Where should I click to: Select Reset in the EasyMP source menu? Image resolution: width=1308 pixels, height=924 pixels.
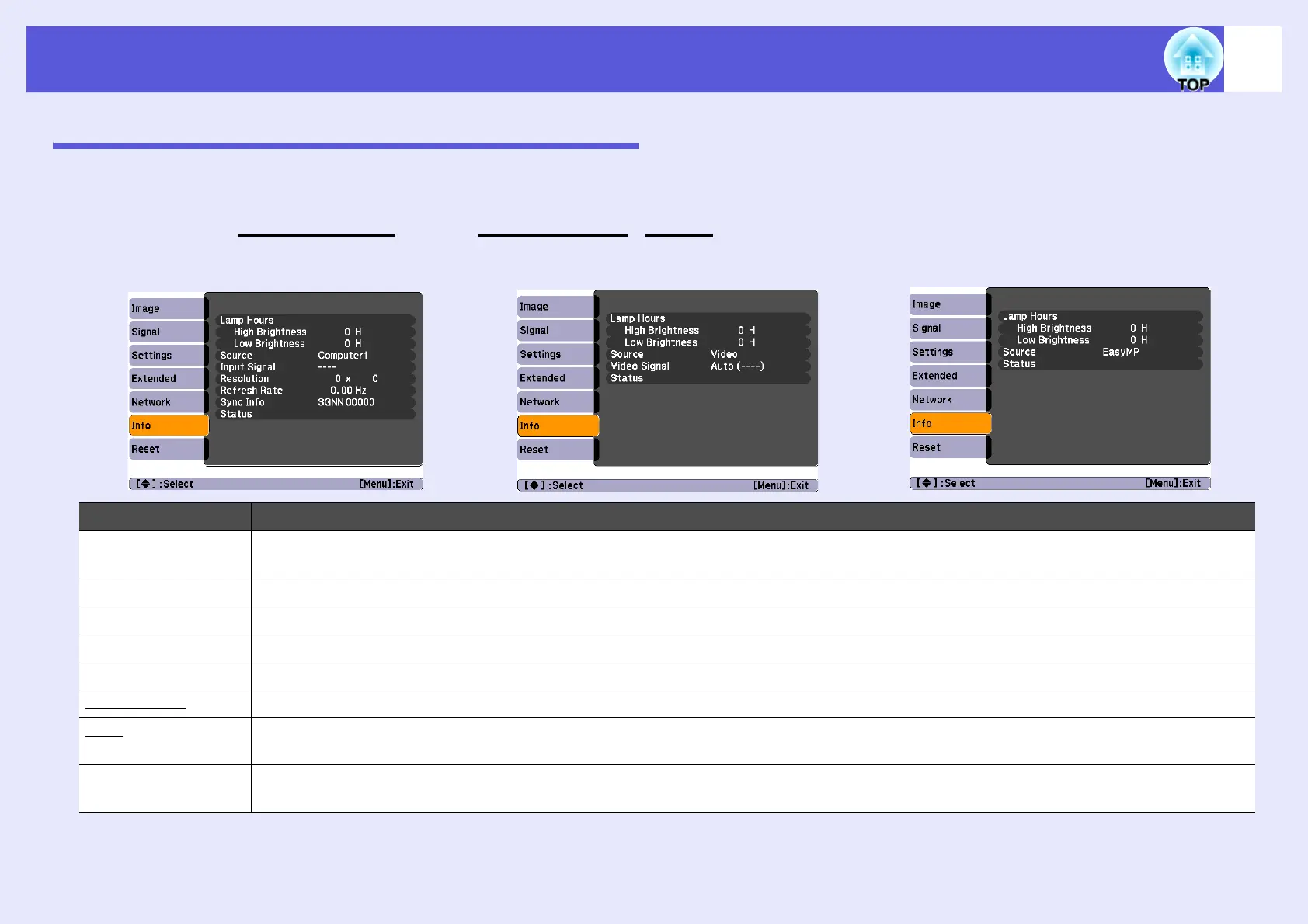pos(948,447)
